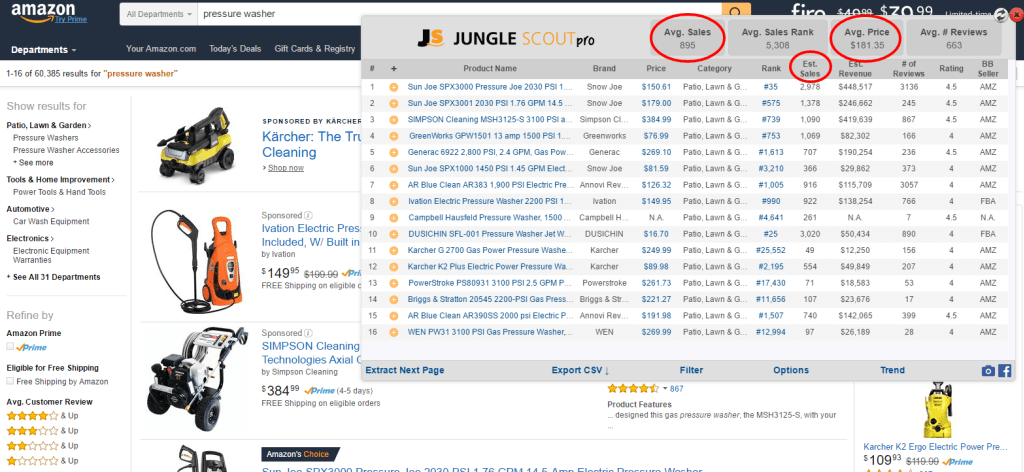Open Gift Cards & Registry nav item
1024x472 pixels.
315,49
